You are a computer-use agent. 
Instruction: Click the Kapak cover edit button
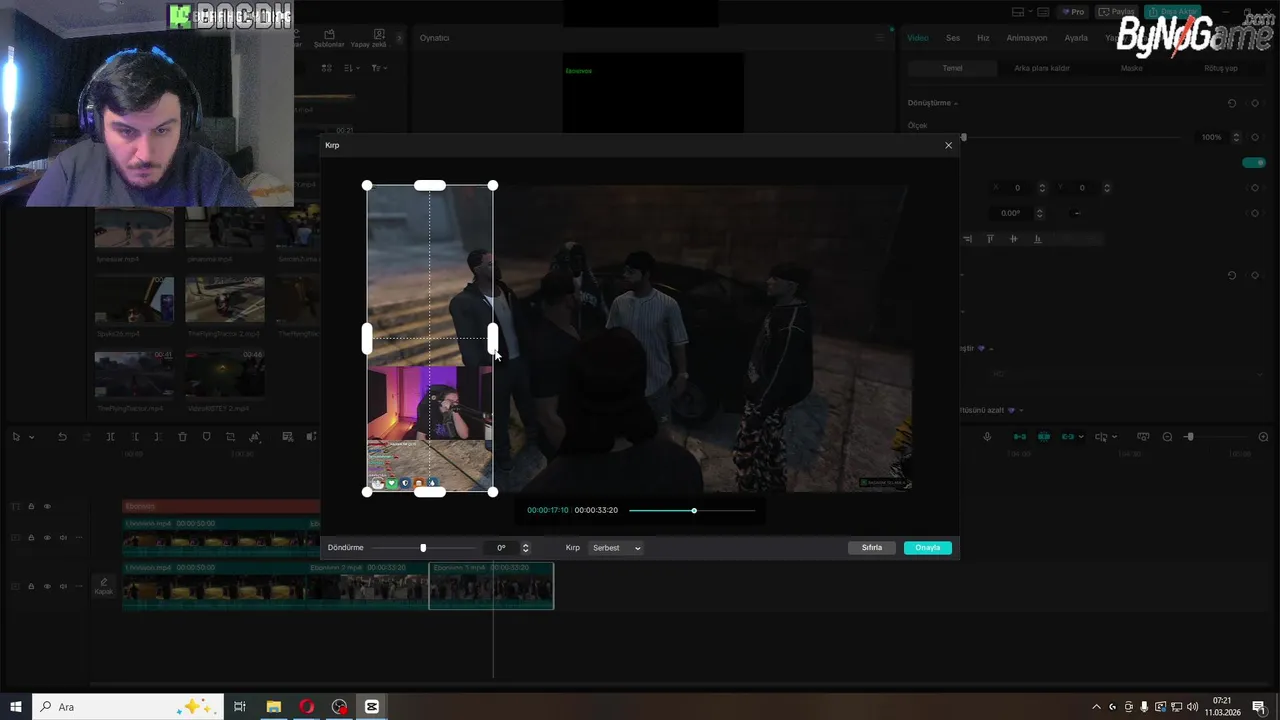pos(104,586)
